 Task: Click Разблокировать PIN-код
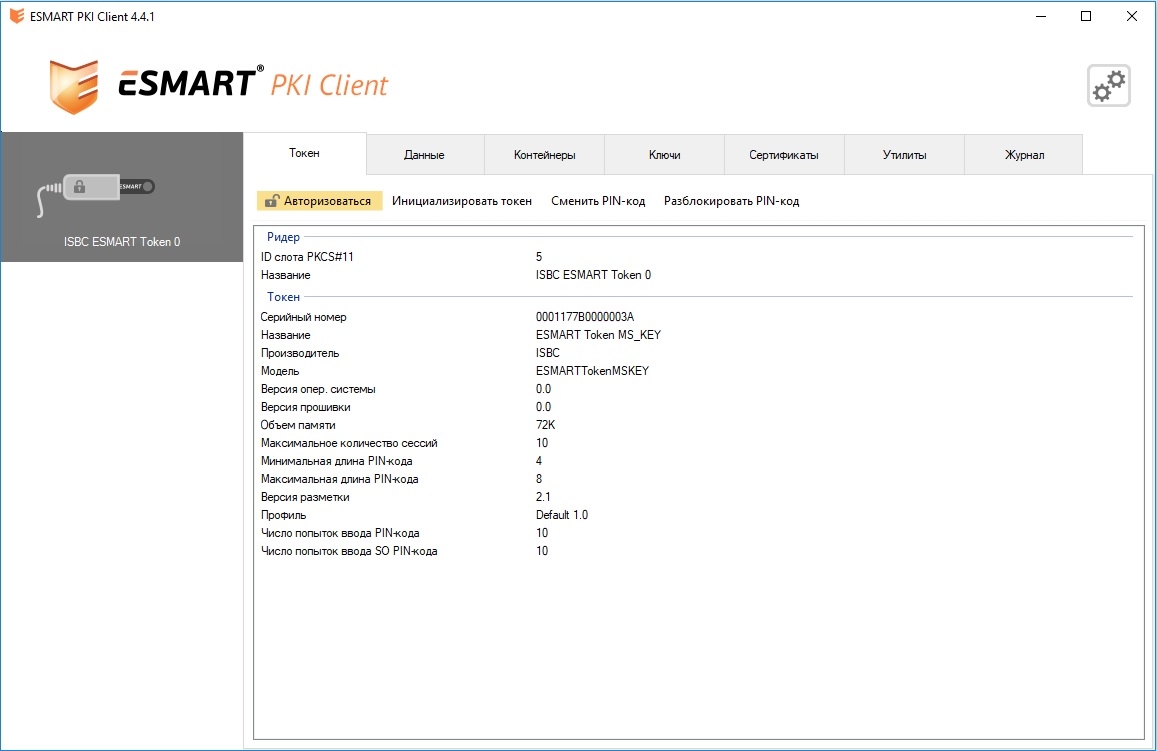[x=731, y=201]
